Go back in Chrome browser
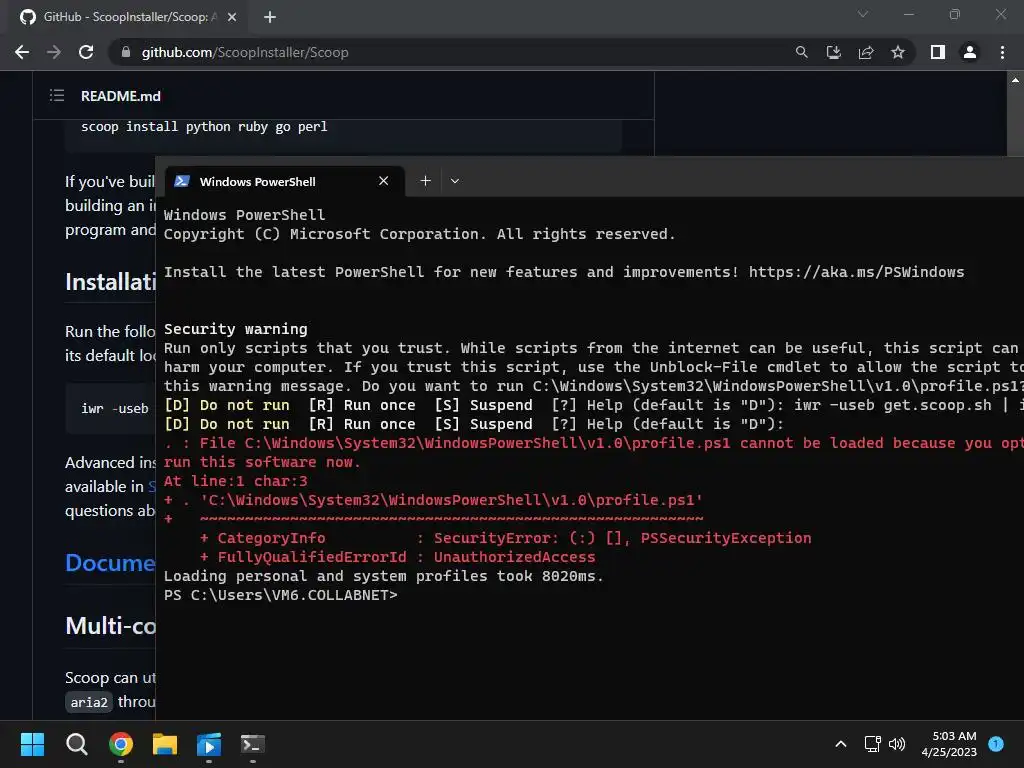Viewport: 1024px width, 768px height. coord(22,52)
